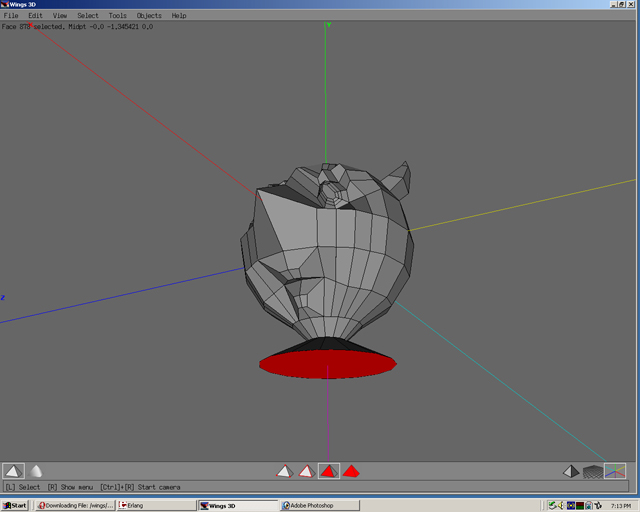This screenshot has height=512, width=640.
Task: Click the Windows Start button
Action: tap(15, 505)
